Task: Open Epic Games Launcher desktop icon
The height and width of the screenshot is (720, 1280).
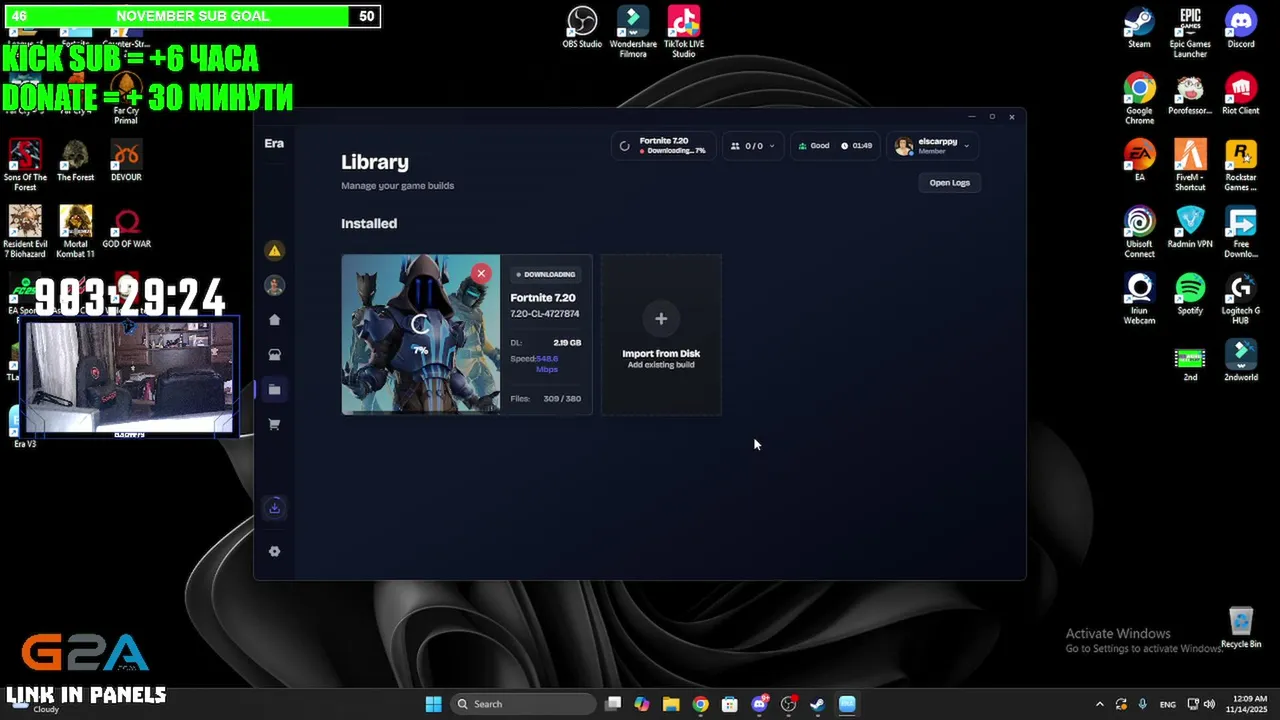Action: (x=1190, y=32)
